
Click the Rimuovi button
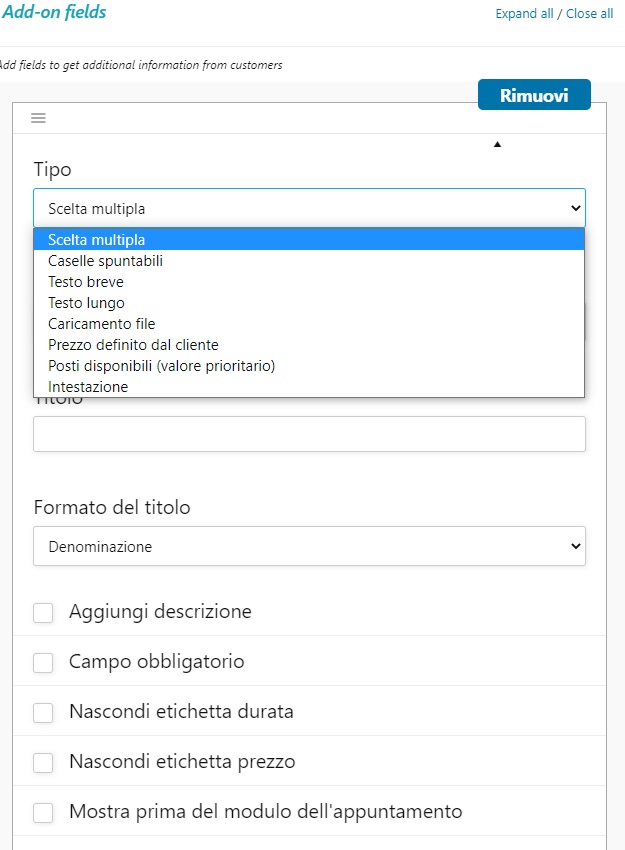point(534,95)
